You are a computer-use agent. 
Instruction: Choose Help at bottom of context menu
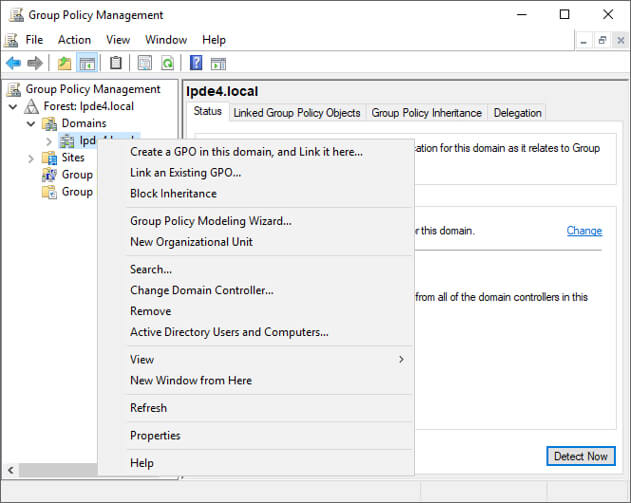point(256,463)
